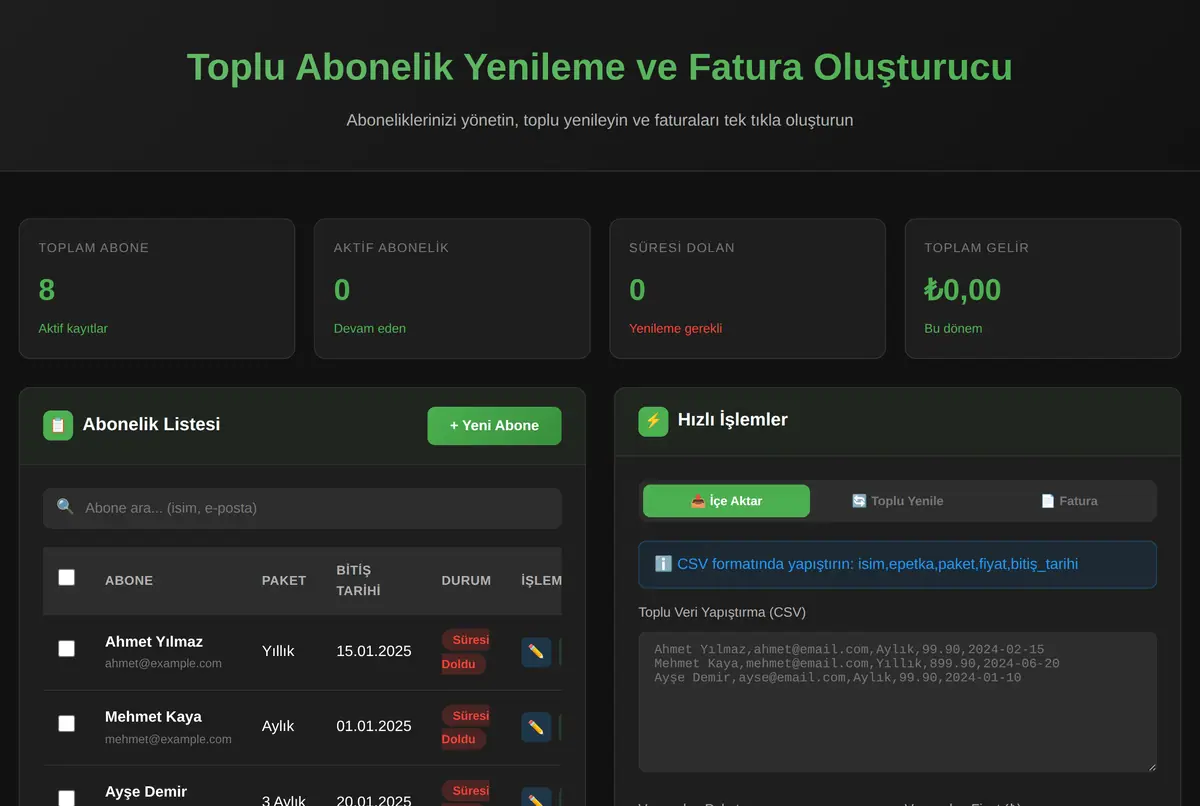Click the Yıllık package cell for Ahmet Yılmaz
The width and height of the screenshot is (1200, 806).
point(278,651)
